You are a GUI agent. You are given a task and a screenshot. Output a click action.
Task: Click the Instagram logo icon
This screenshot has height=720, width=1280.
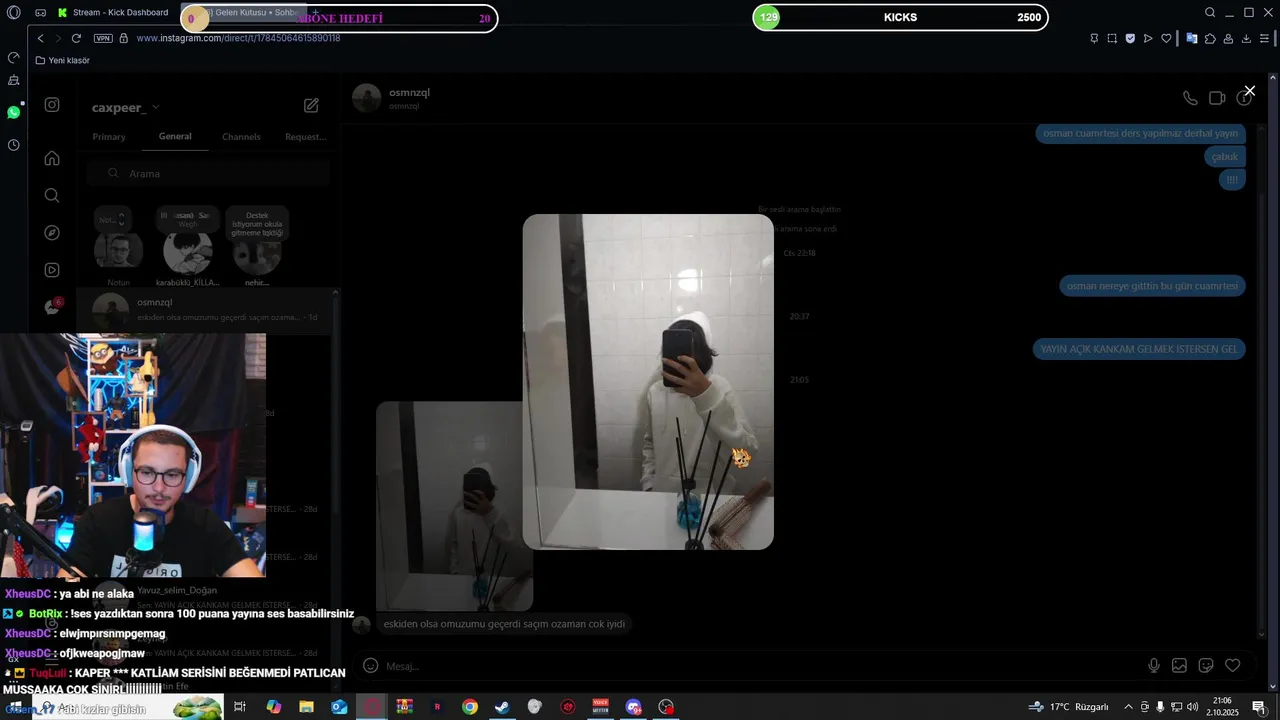point(52,104)
